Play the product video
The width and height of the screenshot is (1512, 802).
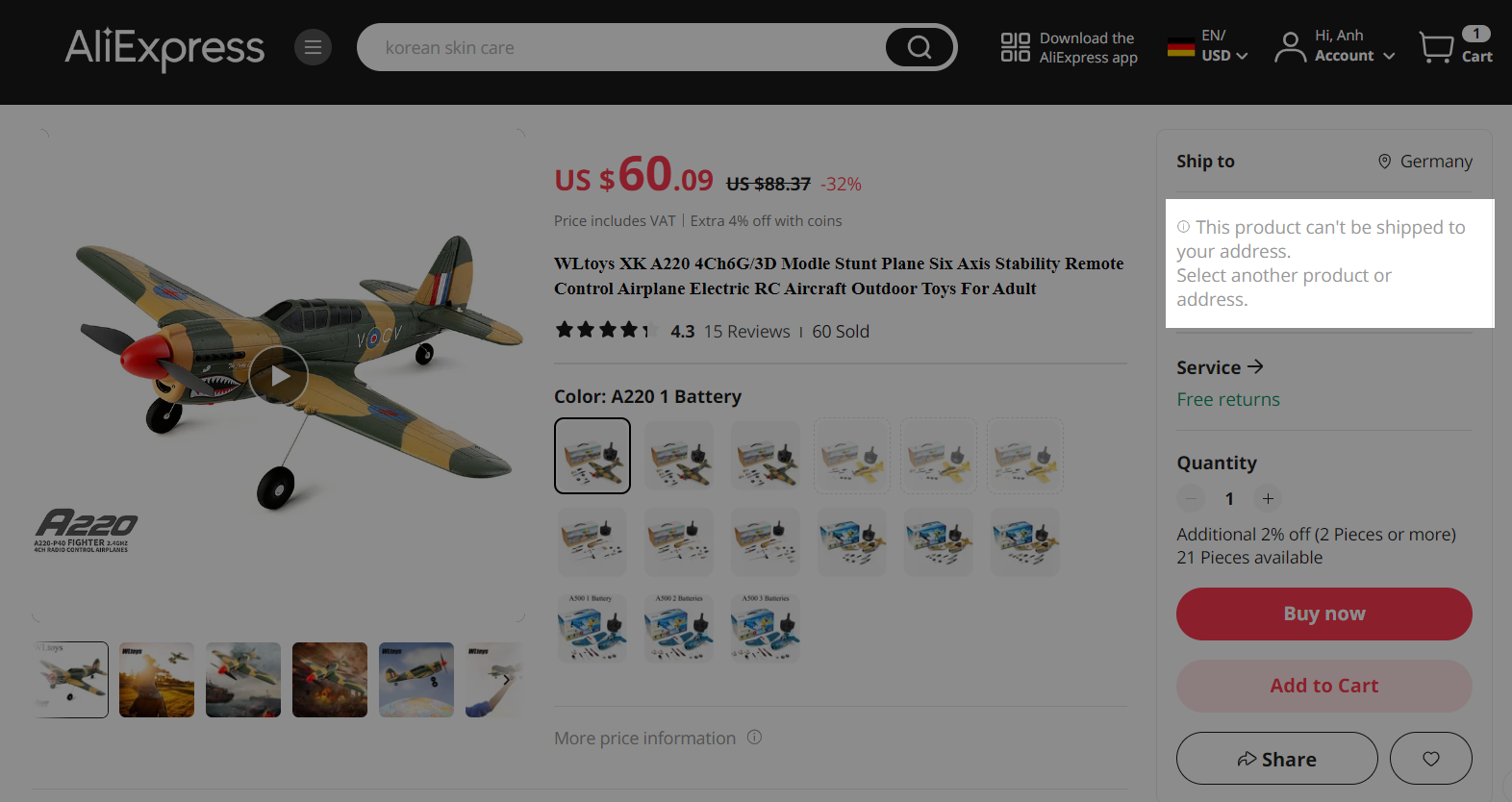[279, 375]
